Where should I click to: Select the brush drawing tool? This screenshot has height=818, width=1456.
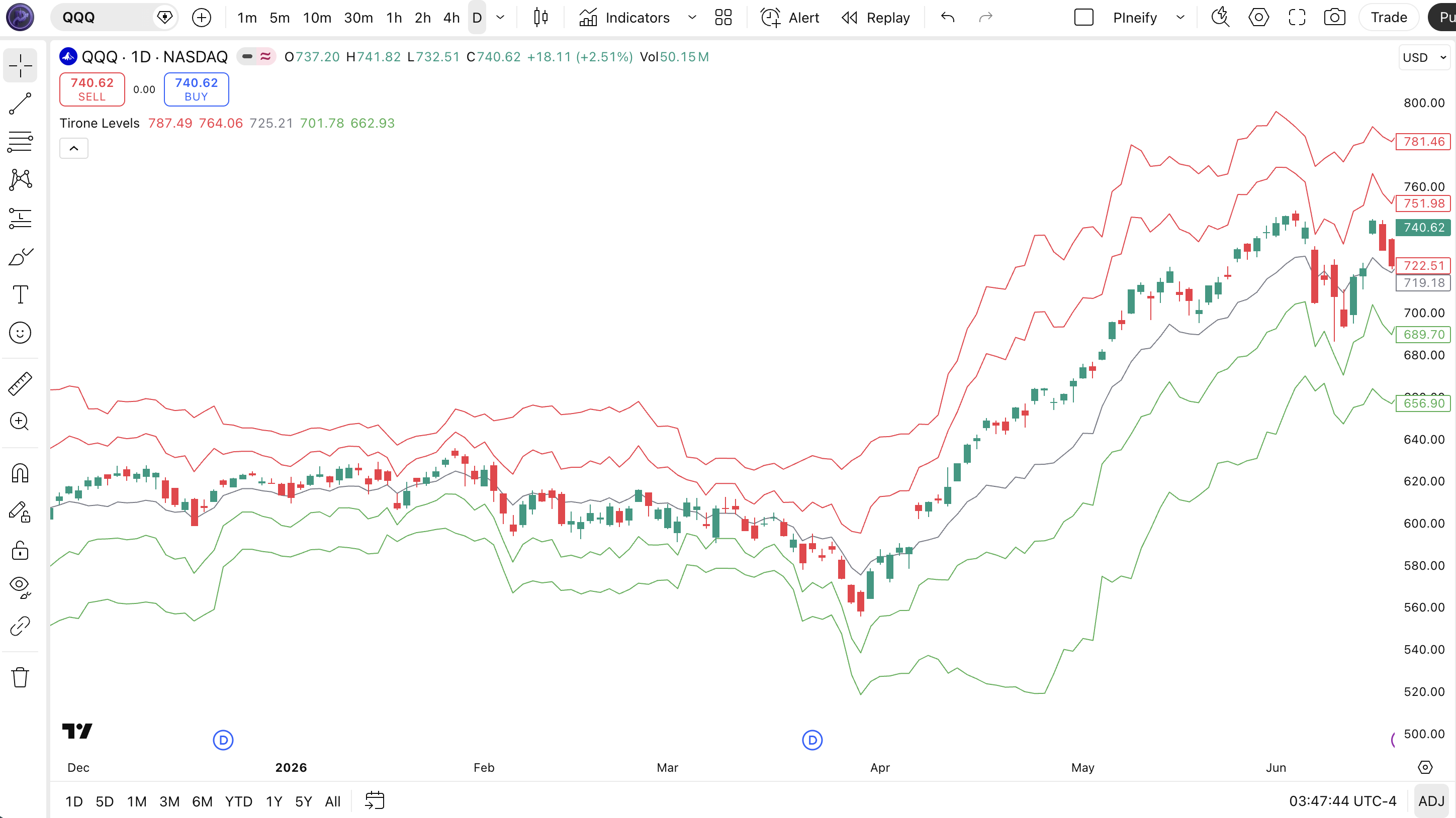point(20,256)
